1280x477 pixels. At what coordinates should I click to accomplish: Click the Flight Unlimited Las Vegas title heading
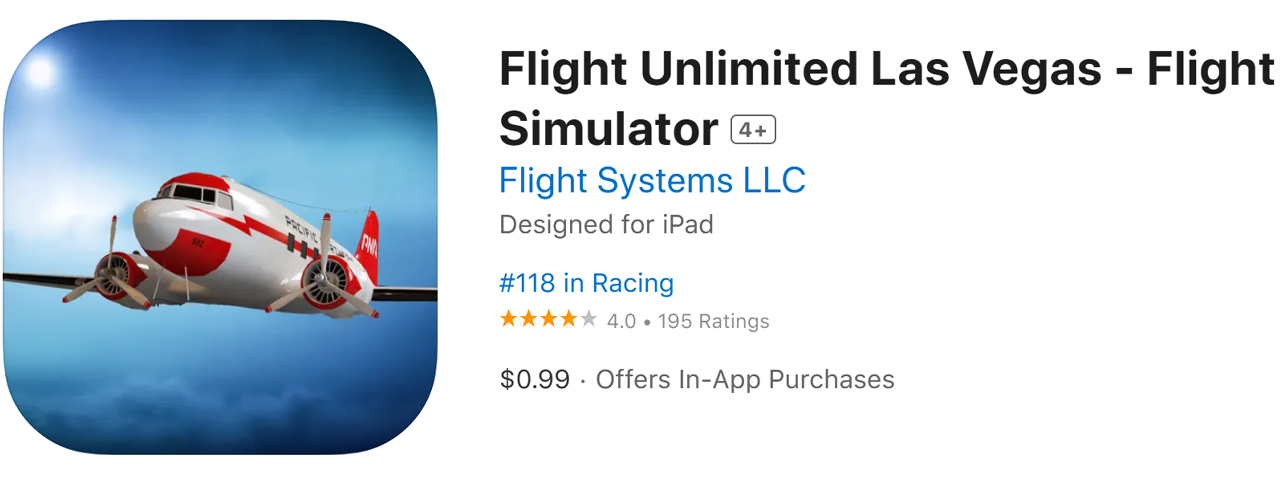tap(887, 99)
